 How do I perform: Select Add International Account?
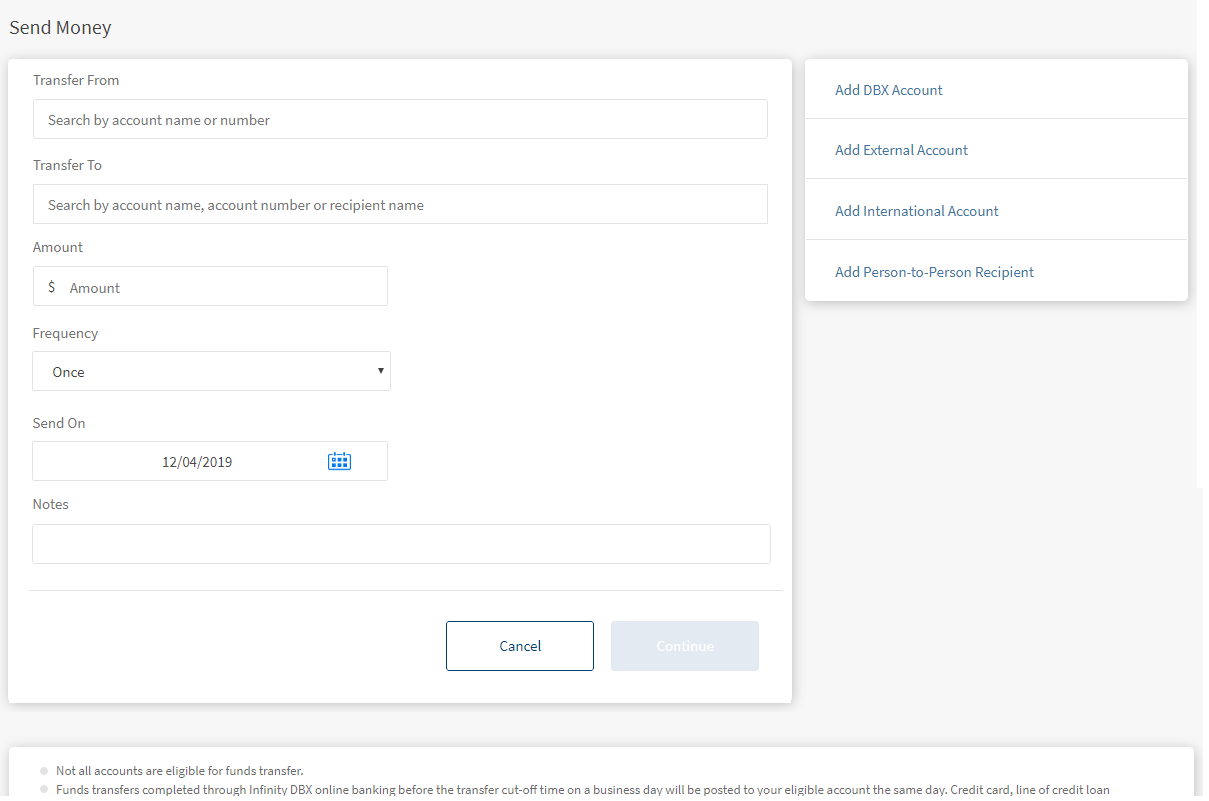916,211
